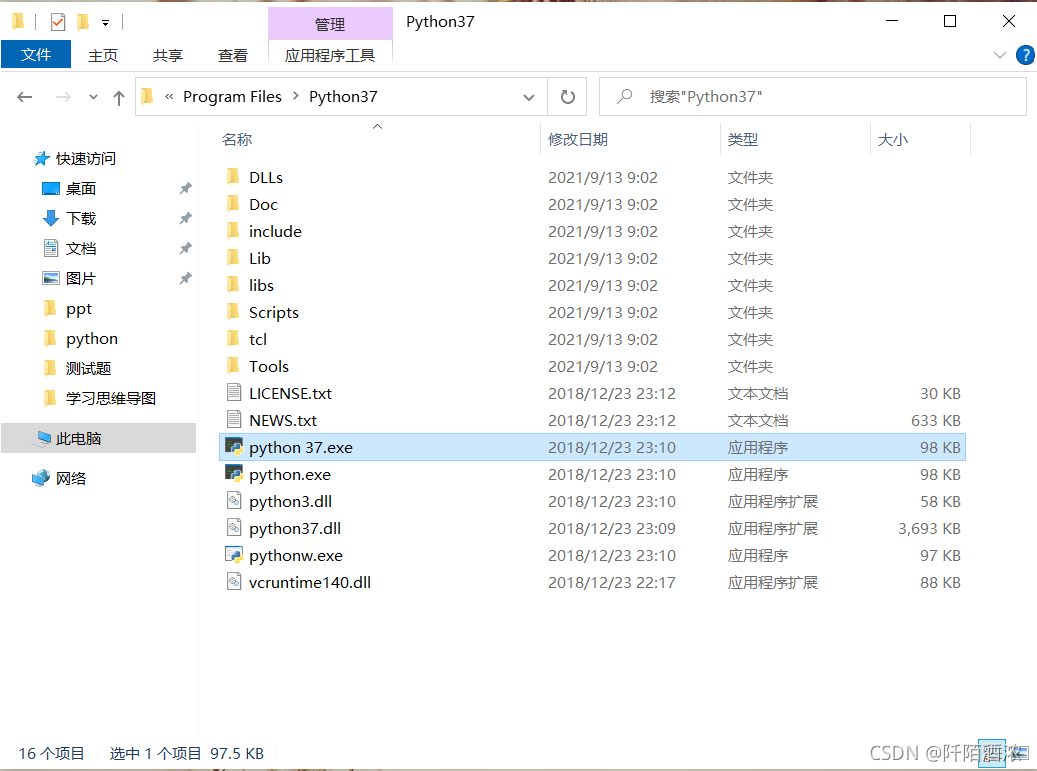Click Program Files in the address path
The image size is (1037, 771).
point(232,97)
